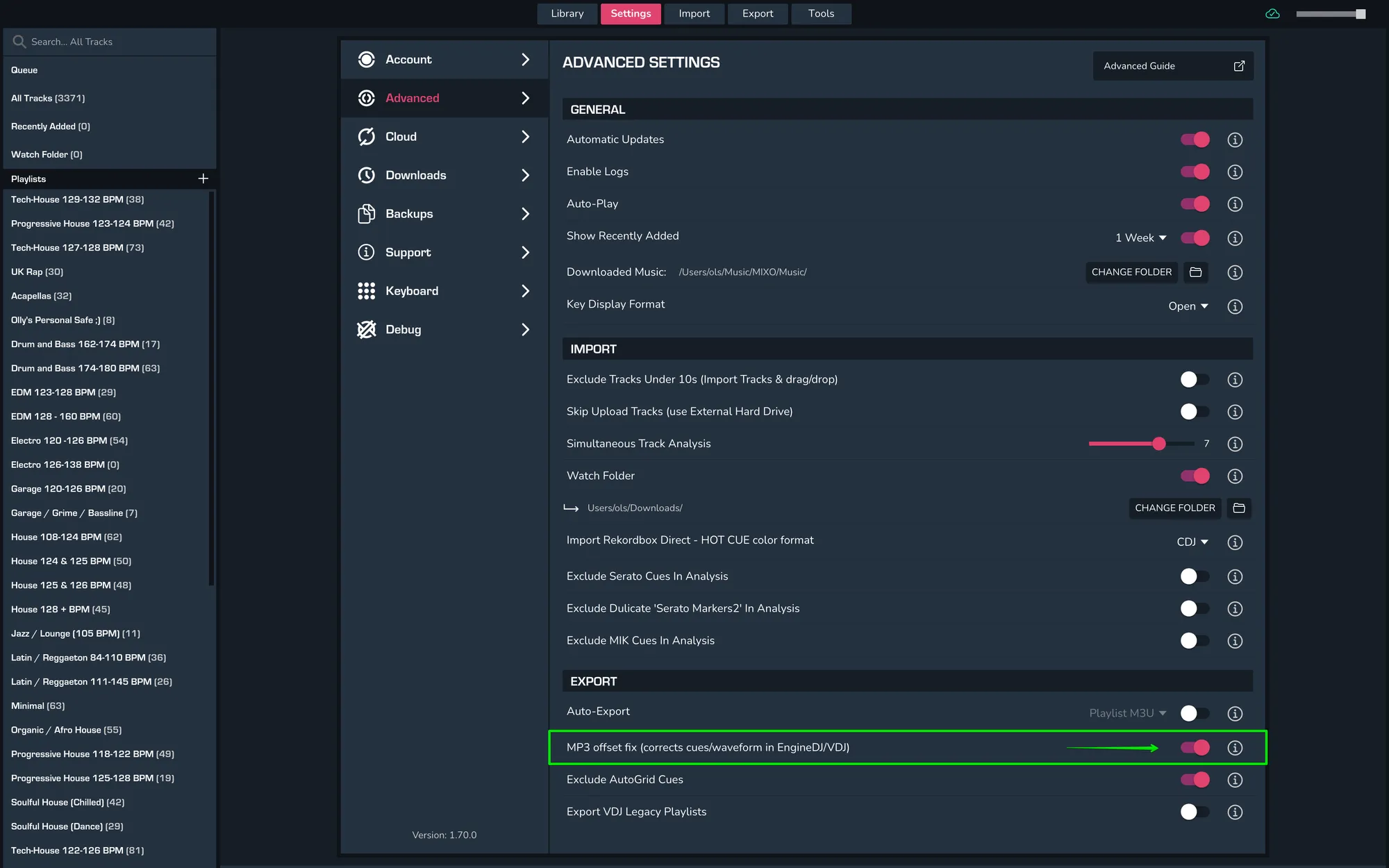The height and width of the screenshot is (868, 1389).
Task: Click CHANGE FOLDER for Downloaded Music
Action: click(x=1131, y=272)
